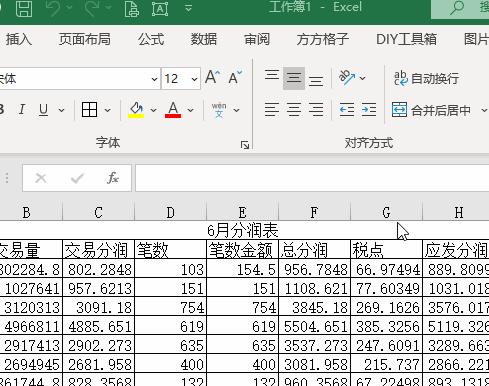Click the decrease indent icon
This screenshot has width=489, height=386.
[x=347, y=110]
